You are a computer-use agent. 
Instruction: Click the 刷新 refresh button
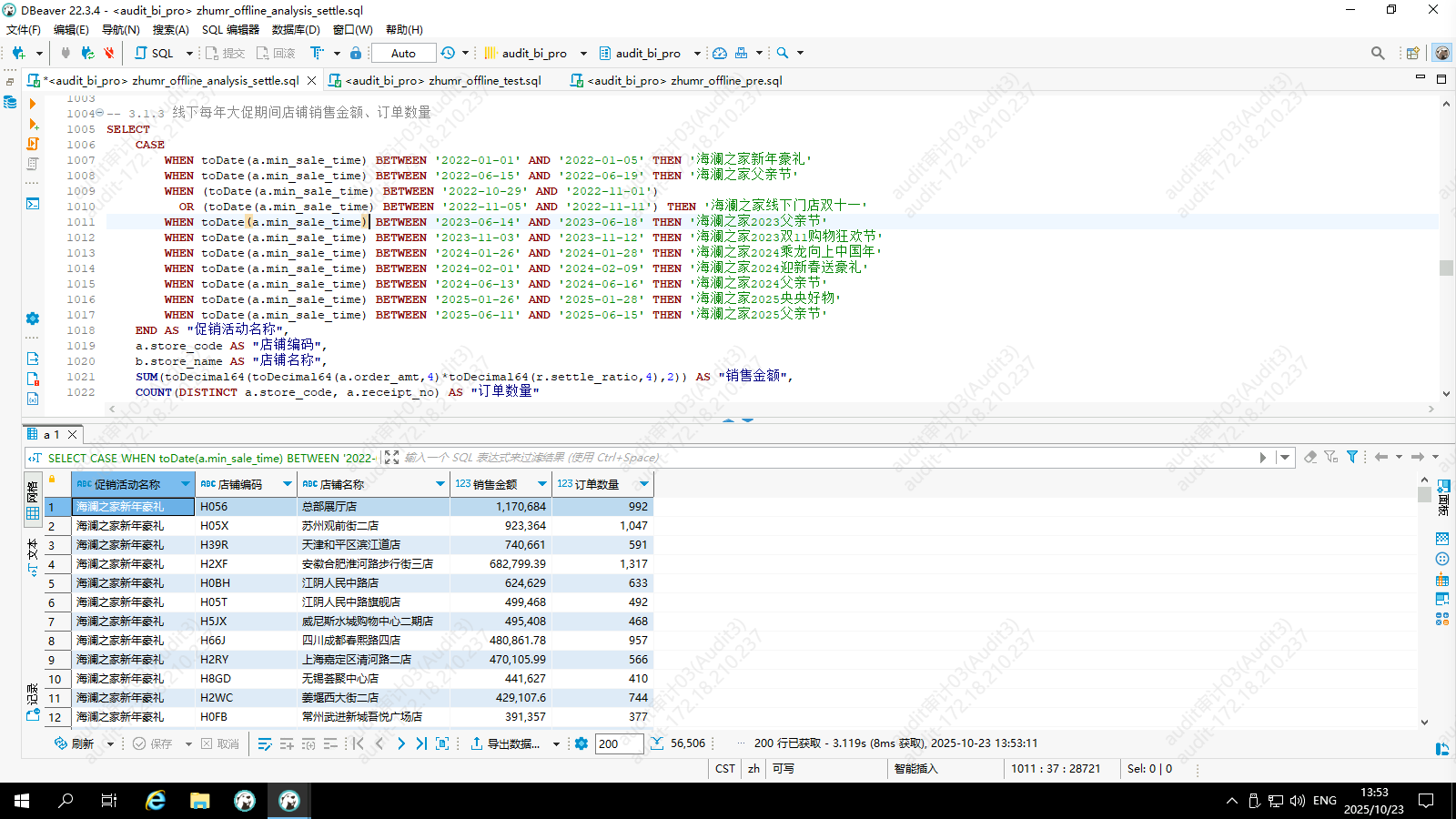(x=75, y=743)
